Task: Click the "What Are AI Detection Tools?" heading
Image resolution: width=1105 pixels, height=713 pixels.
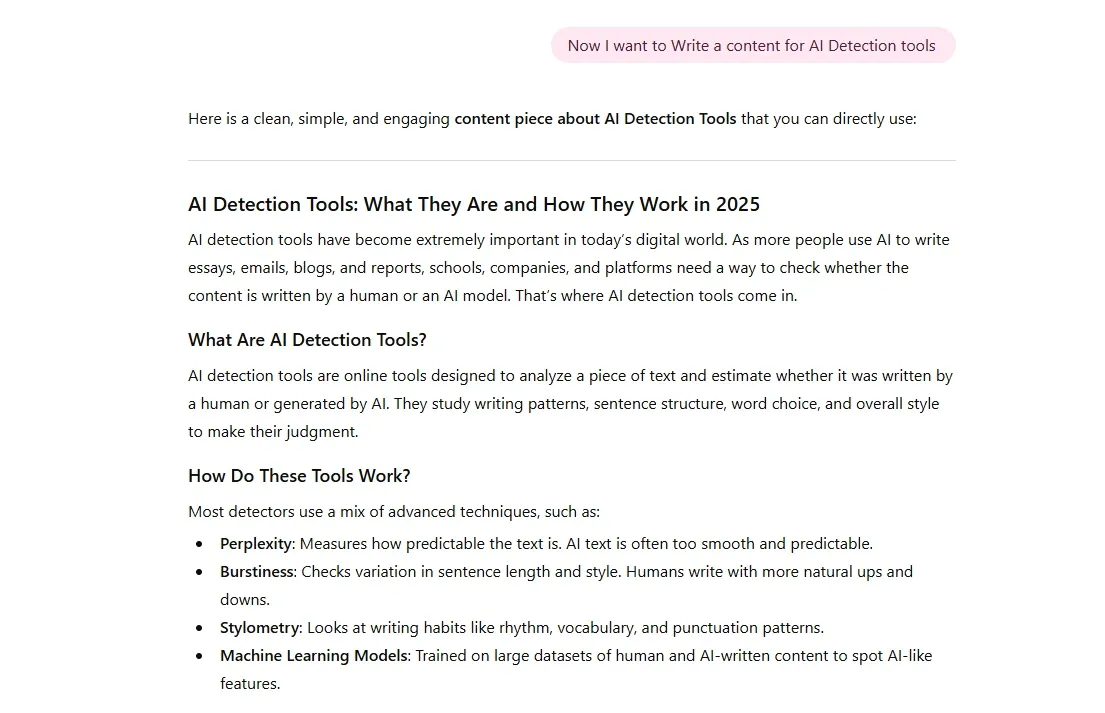Action: coord(307,340)
